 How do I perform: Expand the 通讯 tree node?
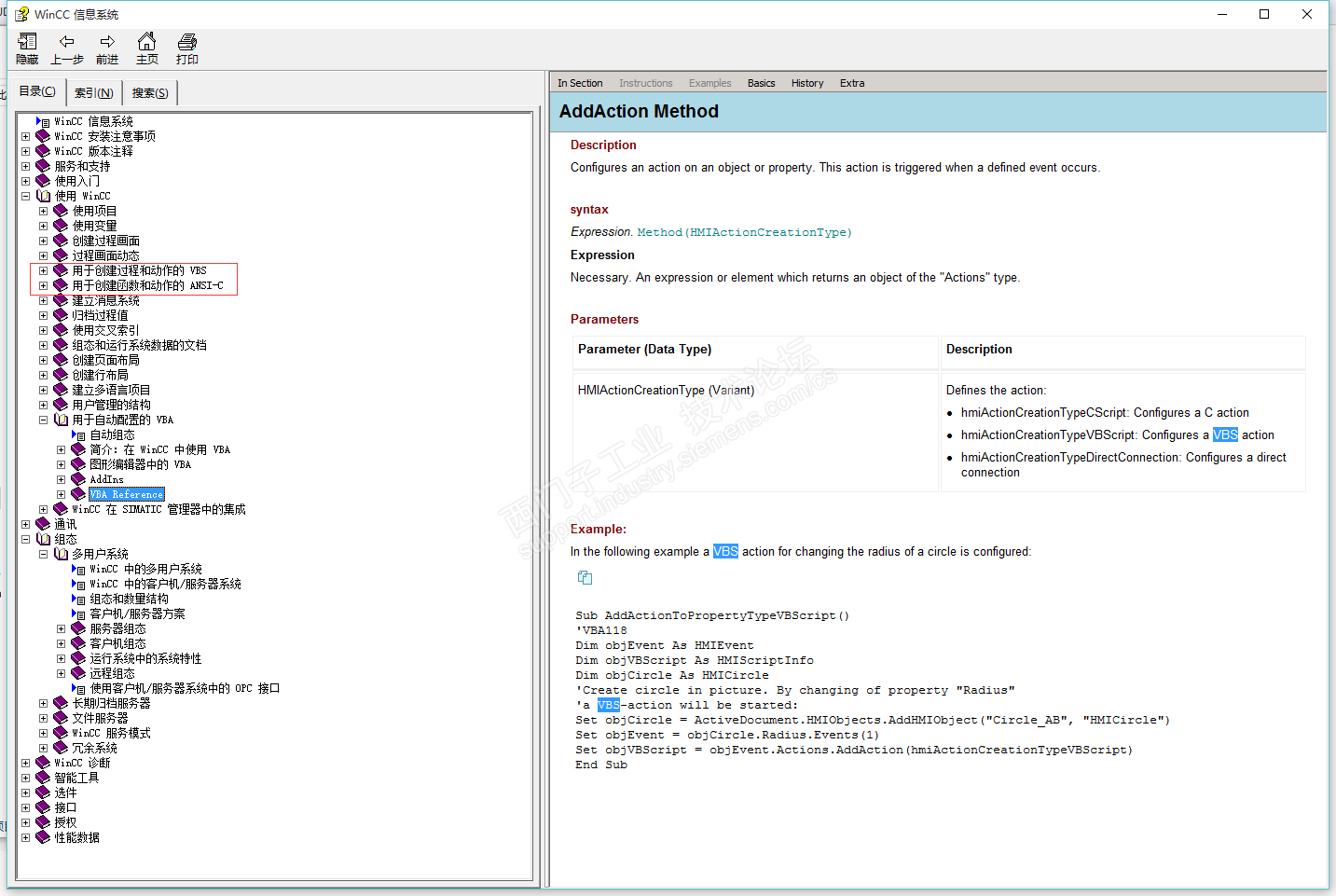[x=26, y=524]
